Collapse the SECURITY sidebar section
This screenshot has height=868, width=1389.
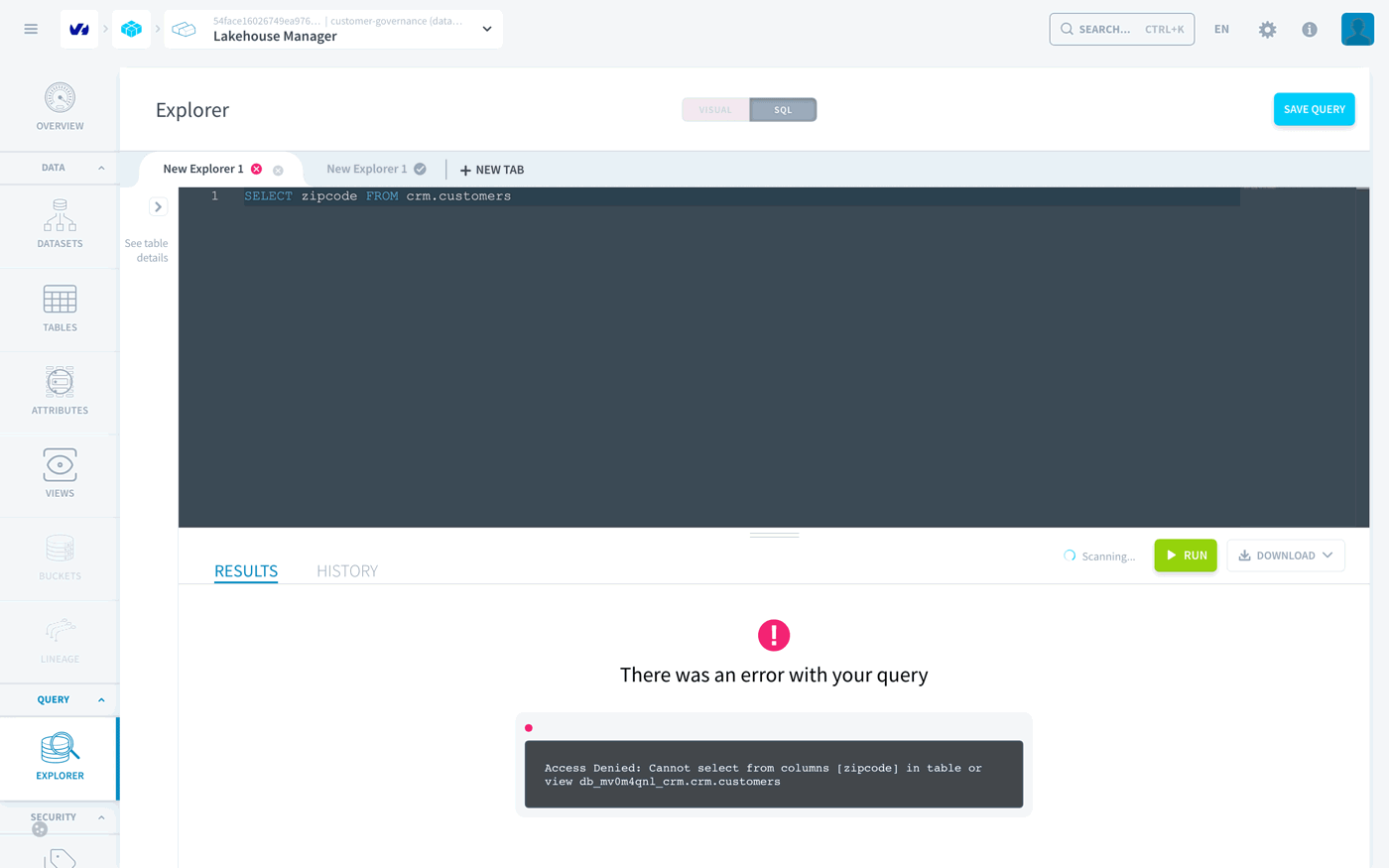coord(101,817)
